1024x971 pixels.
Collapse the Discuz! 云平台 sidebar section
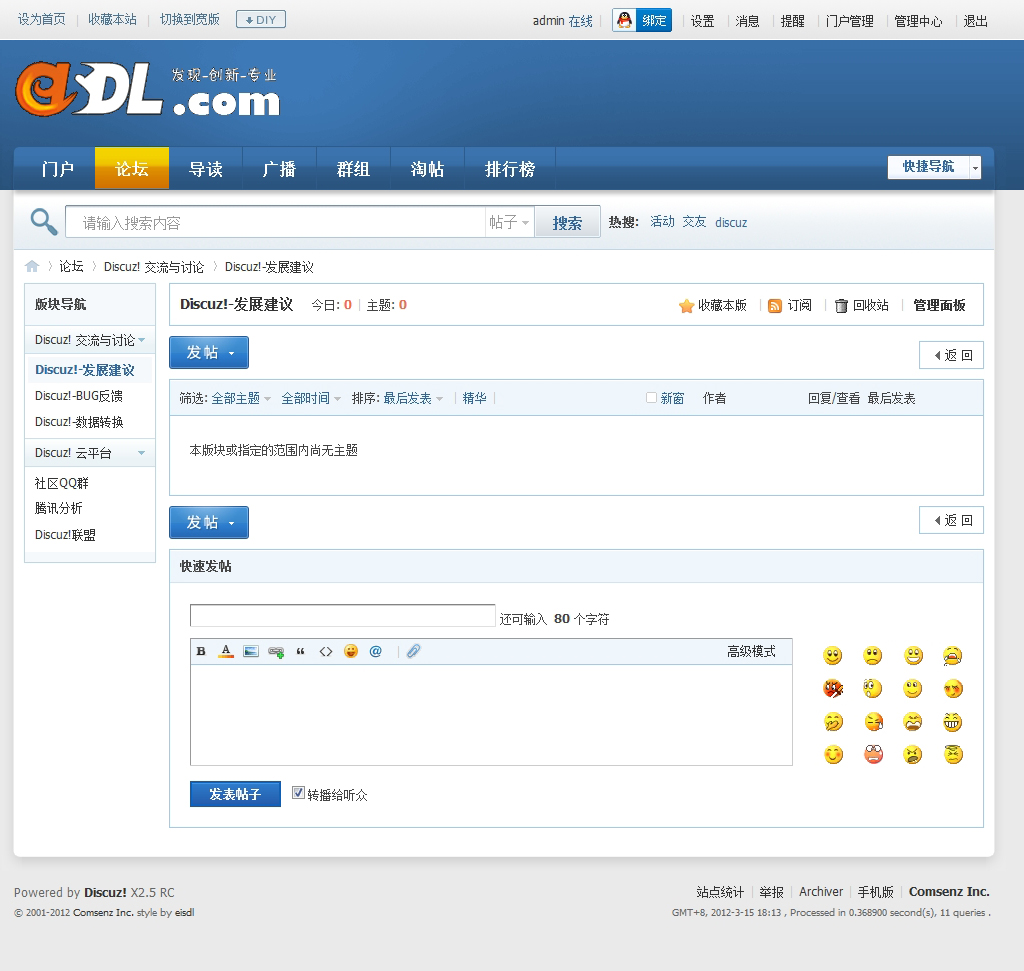coord(142,453)
